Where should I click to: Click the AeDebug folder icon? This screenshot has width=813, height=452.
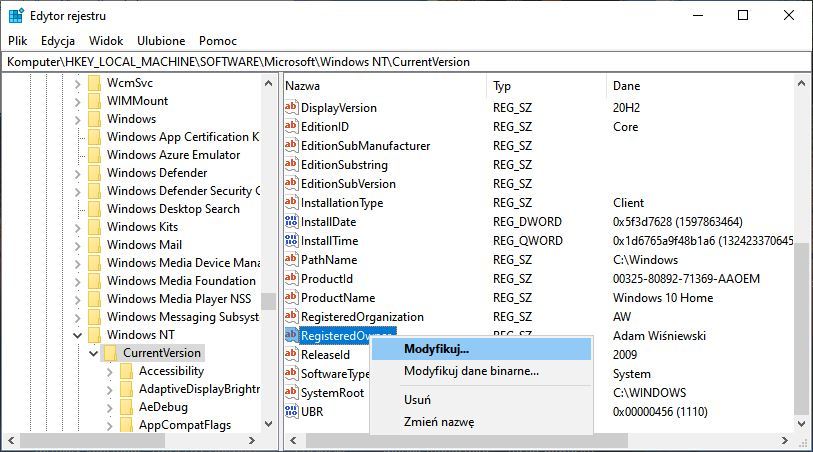(x=127, y=407)
